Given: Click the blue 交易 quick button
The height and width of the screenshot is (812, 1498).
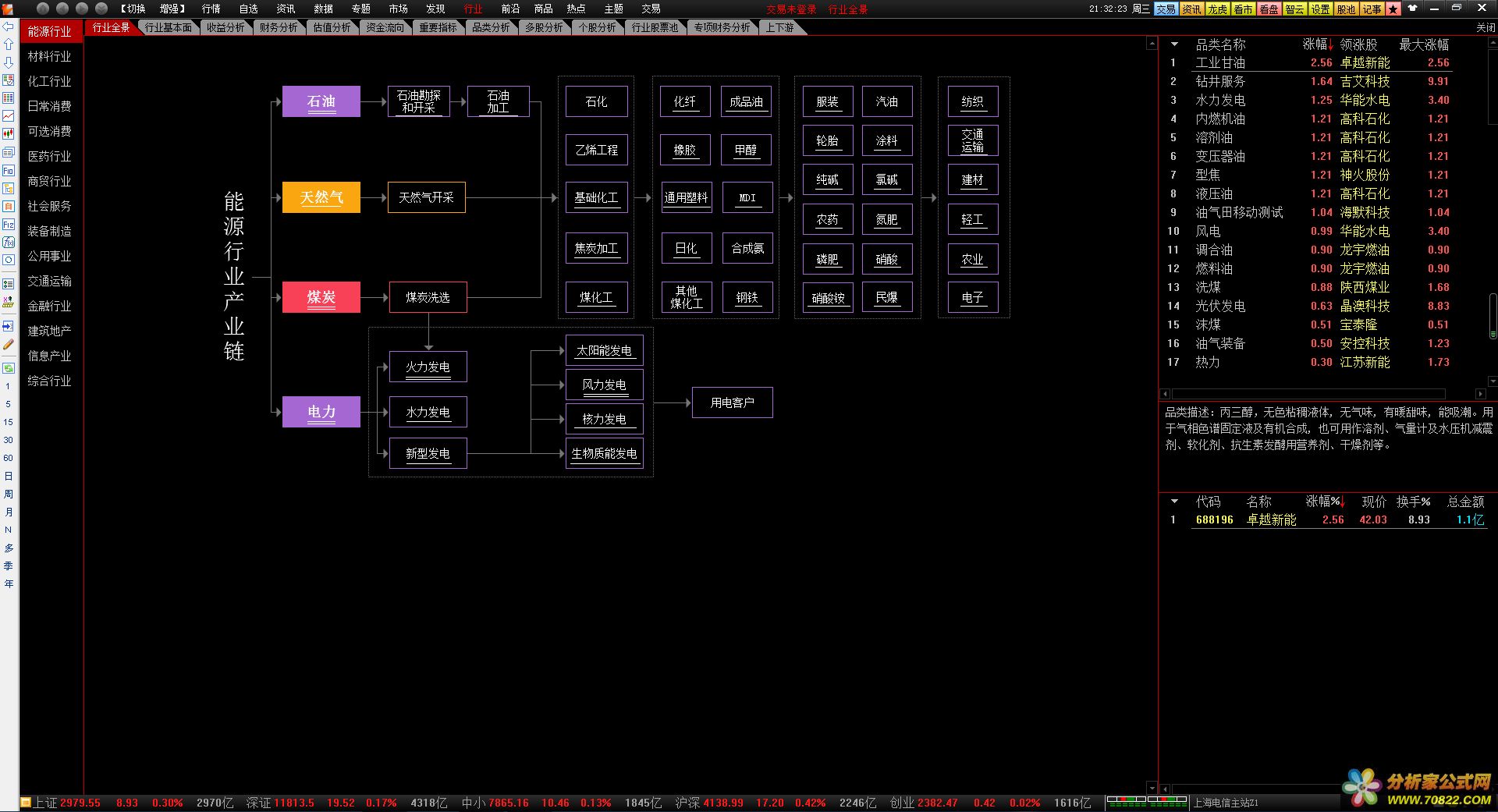Looking at the screenshot, I should (1166, 9).
